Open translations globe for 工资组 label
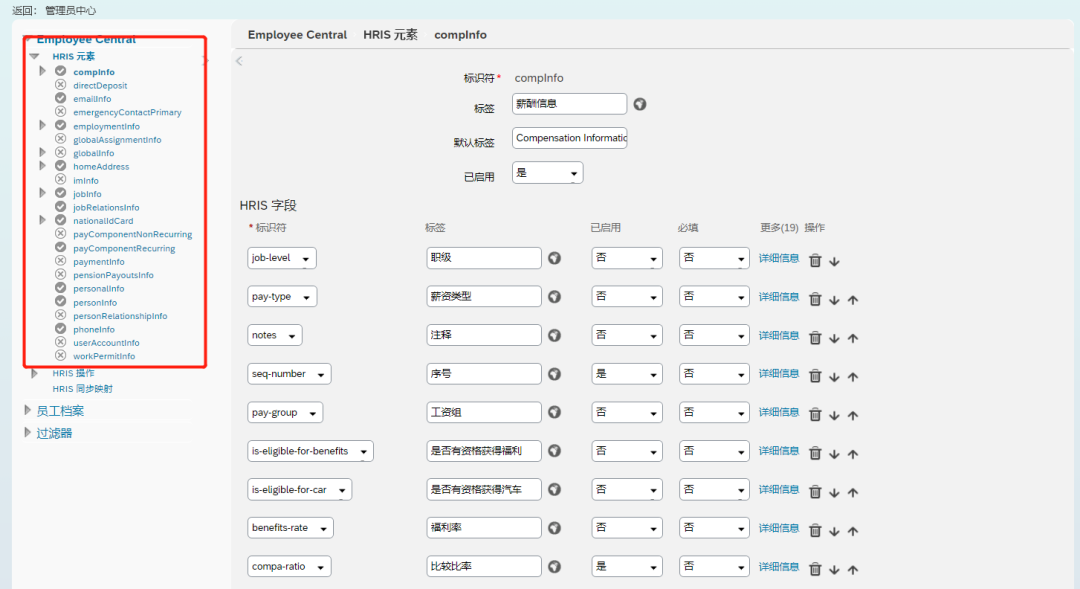This screenshot has height=589, width=1080. (554, 412)
